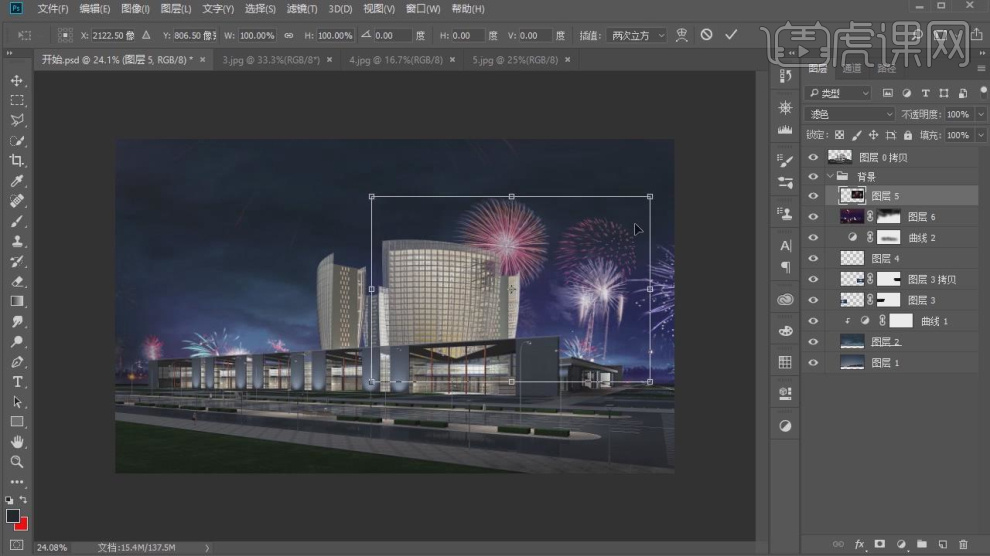The image size is (990, 556).
Task: Toggle visibility of 图层 4 layer
Action: pyautogui.click(x=813, y=258)
